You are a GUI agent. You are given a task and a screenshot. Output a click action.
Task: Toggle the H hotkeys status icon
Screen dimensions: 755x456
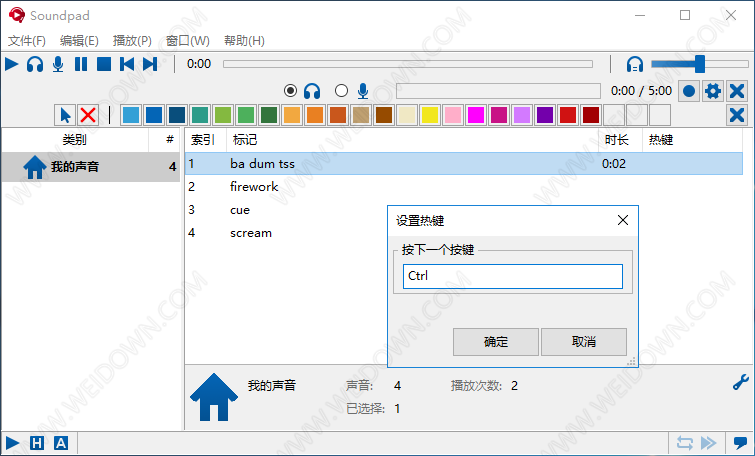37,443
